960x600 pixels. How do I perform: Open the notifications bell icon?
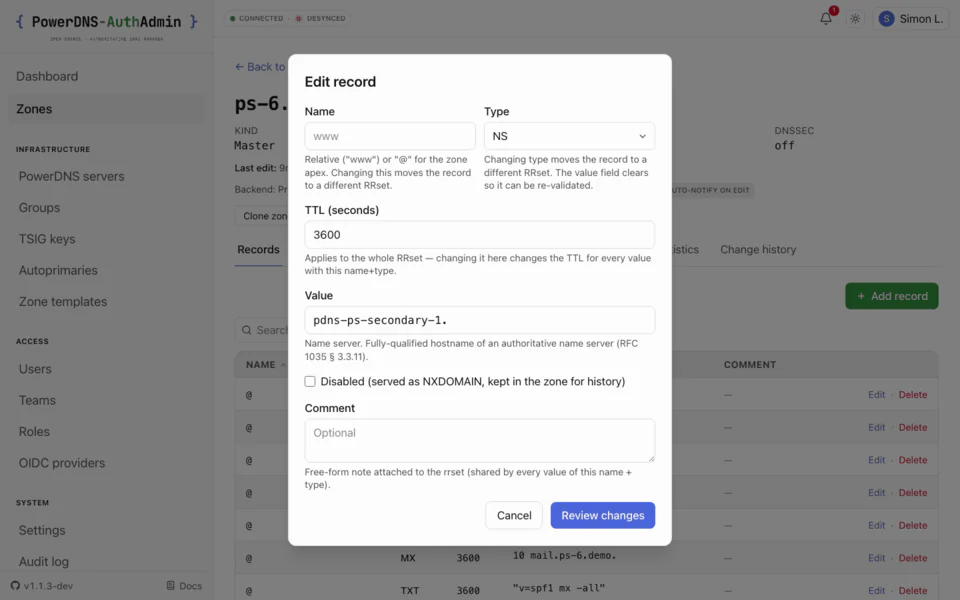click(826, 18)
